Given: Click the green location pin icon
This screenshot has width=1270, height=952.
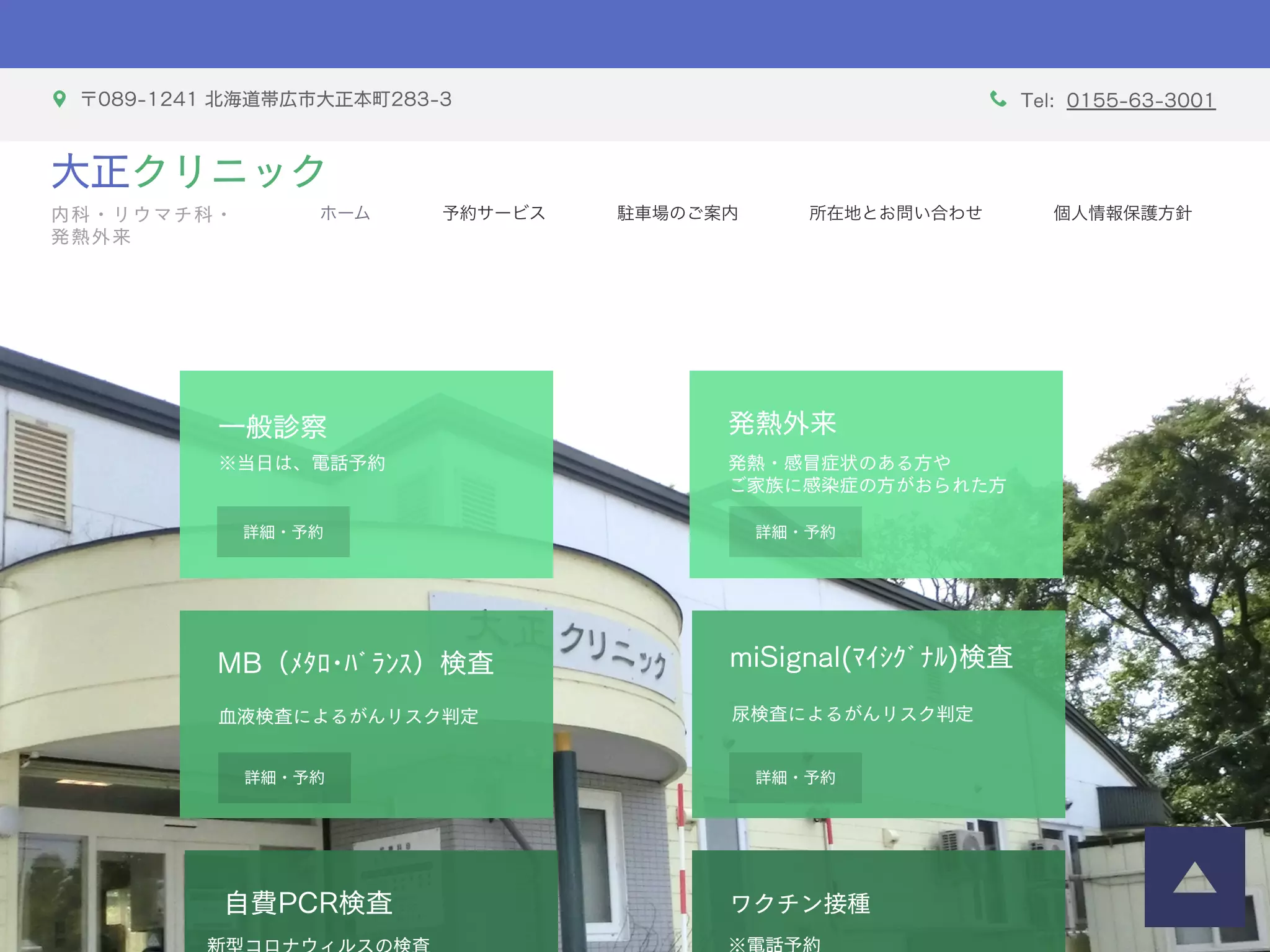Looking at the screenshot, I should [x=60, y=99].
